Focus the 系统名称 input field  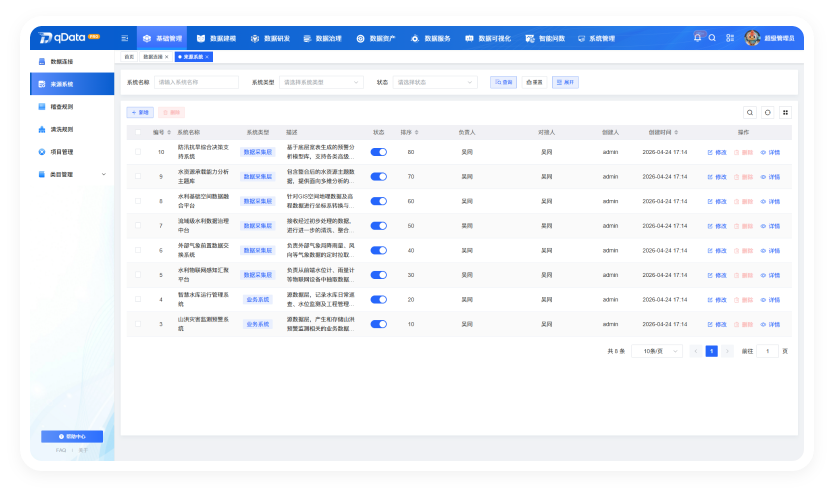click(196, 82)
